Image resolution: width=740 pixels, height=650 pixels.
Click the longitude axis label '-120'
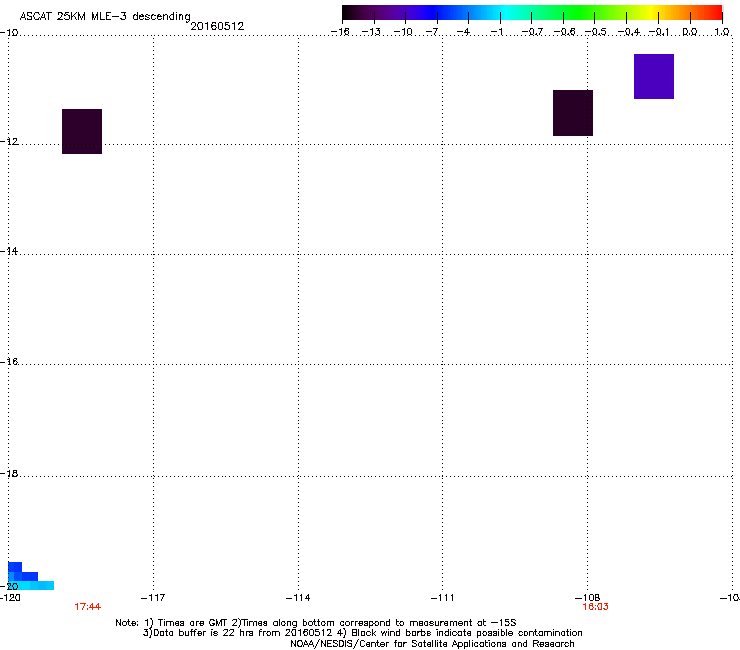point(10,598)
